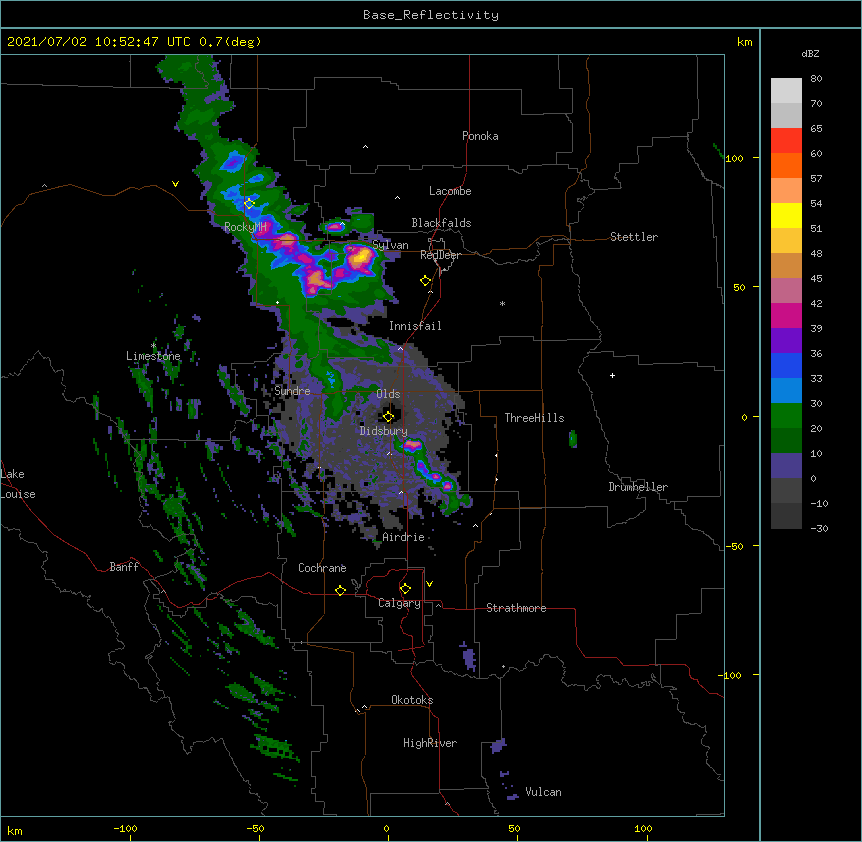Pick the orange 57-60 dBZ legend swatch

coord(786,165)
